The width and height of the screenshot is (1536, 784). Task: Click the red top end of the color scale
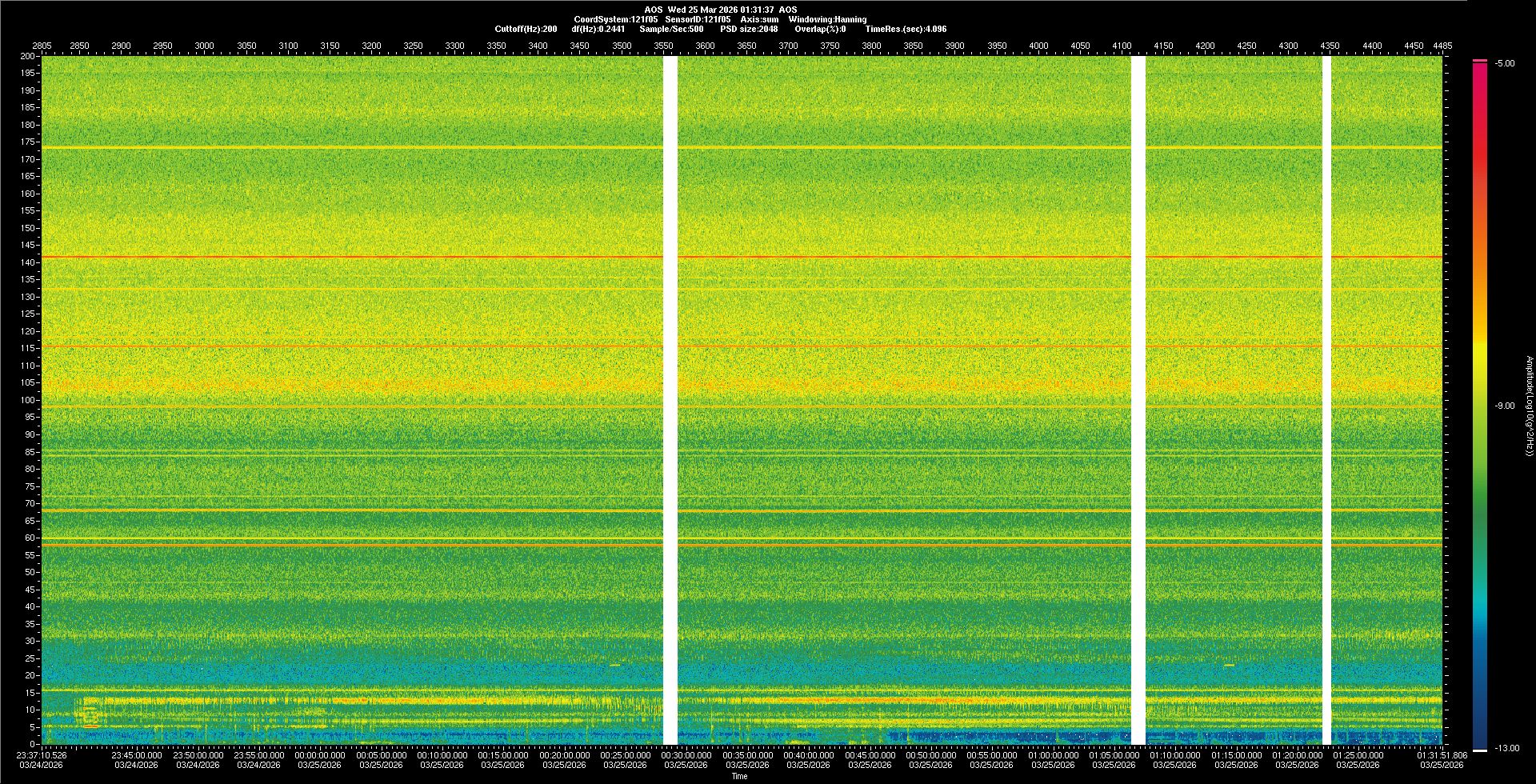1479,66
